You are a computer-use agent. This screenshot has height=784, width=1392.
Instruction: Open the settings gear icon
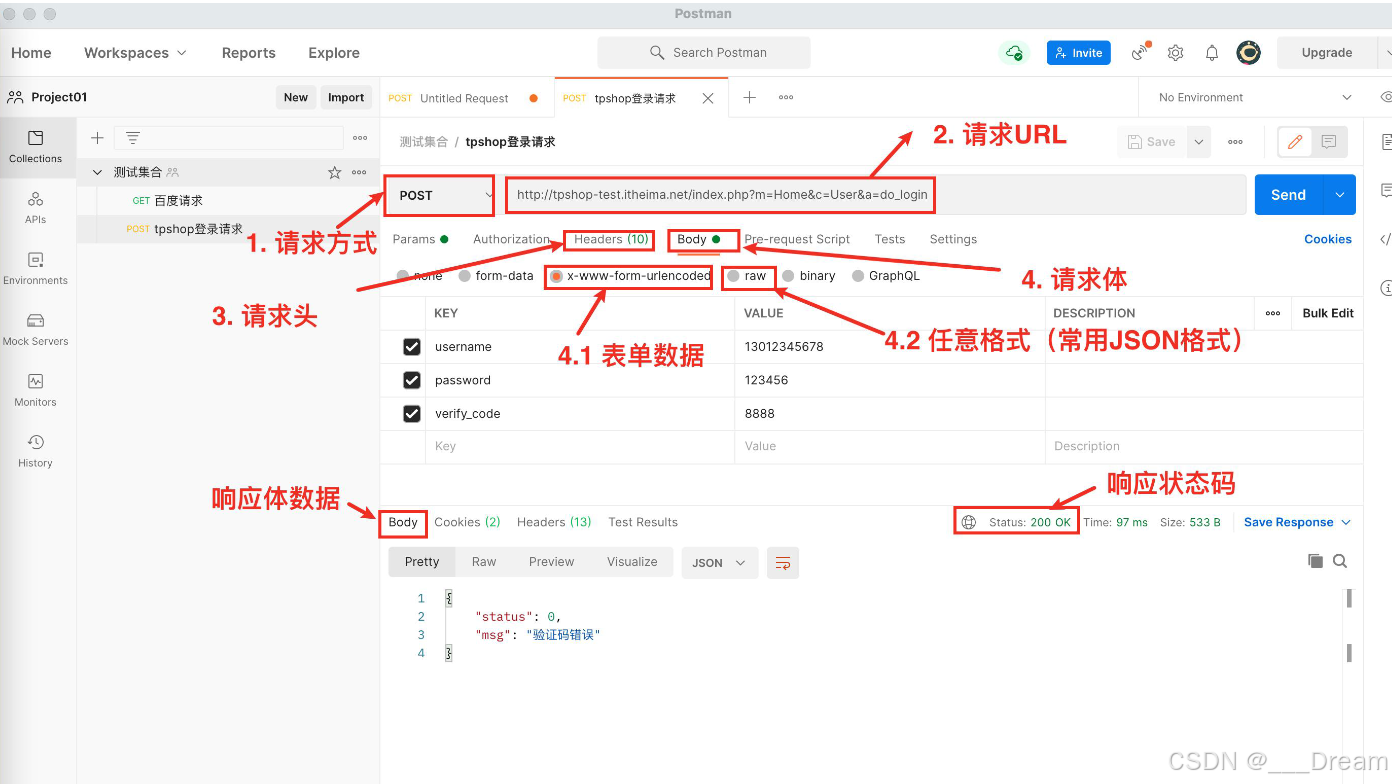coord(1176,53)
